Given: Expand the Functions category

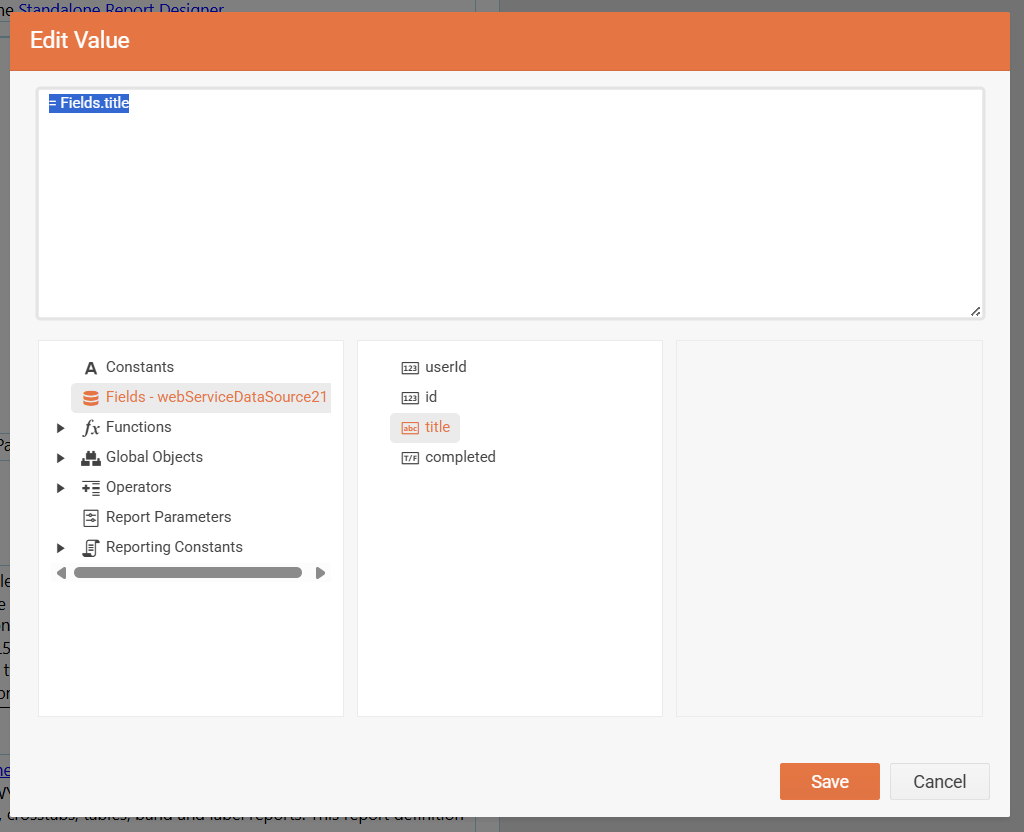Looking at the screenshot, I should 61,427.
